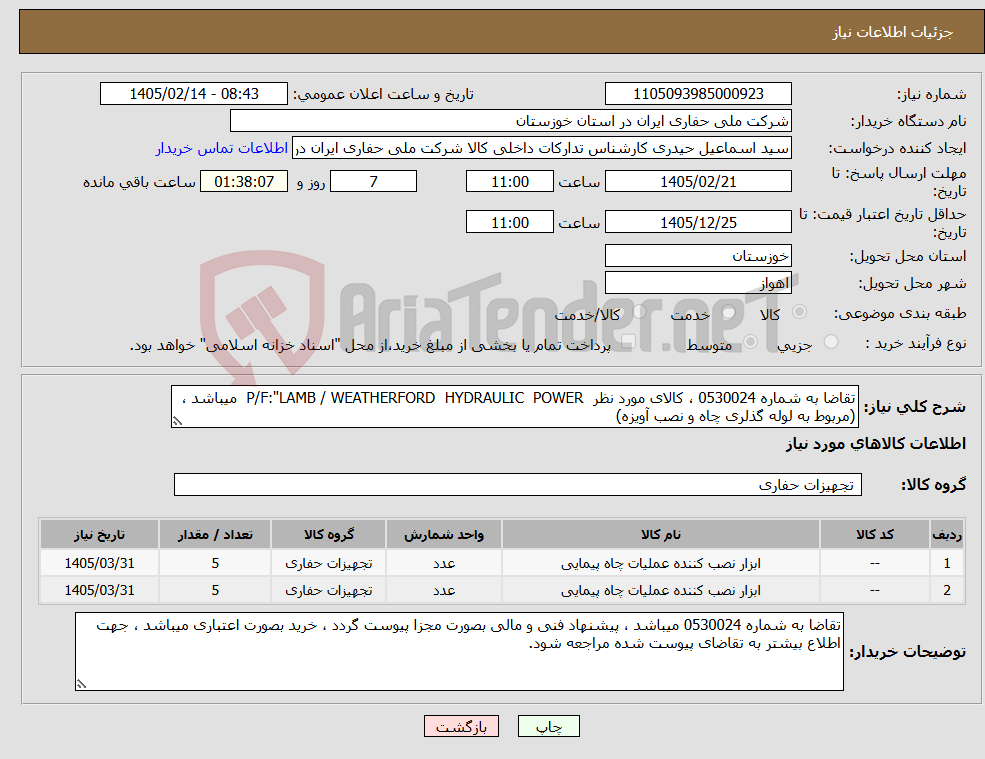Image resolution: width=985 pixels, height=759 pixels.
Task: Click row 2 date cell 1405/03/31
Action: [99, 590]
